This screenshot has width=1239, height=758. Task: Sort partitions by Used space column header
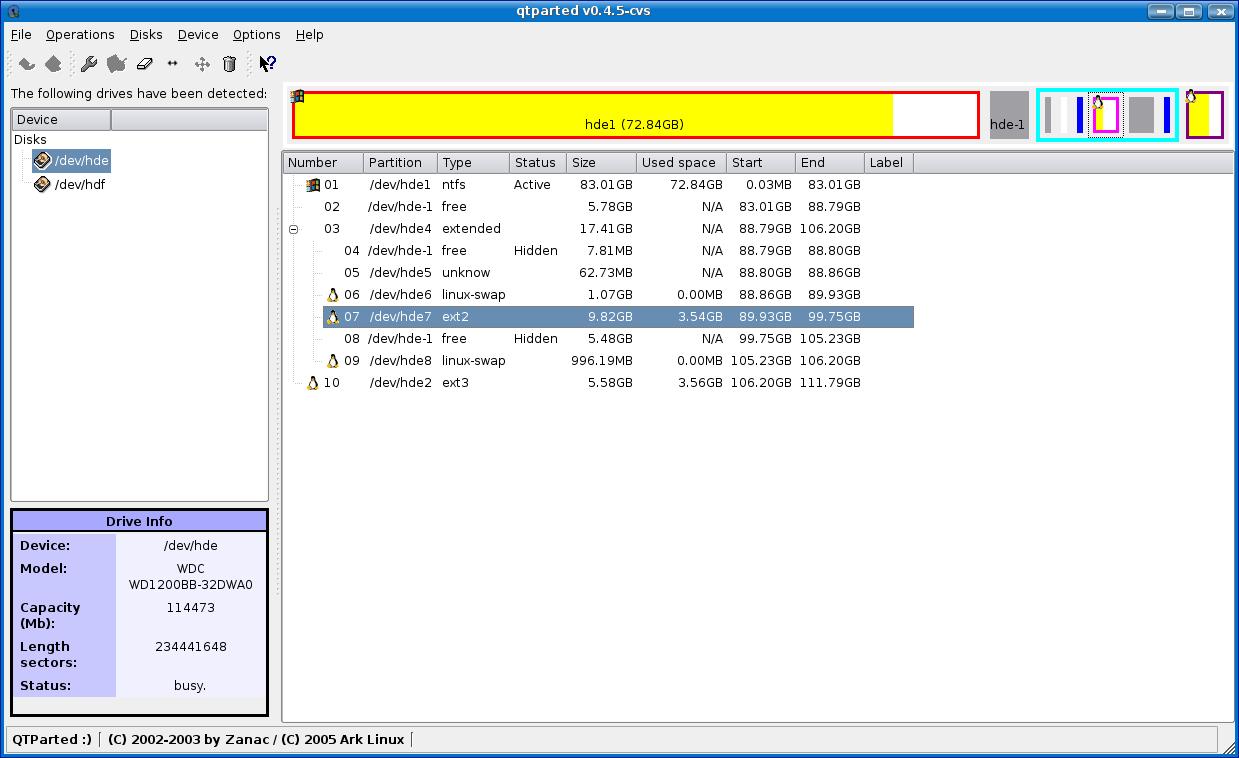pos(679,162)
